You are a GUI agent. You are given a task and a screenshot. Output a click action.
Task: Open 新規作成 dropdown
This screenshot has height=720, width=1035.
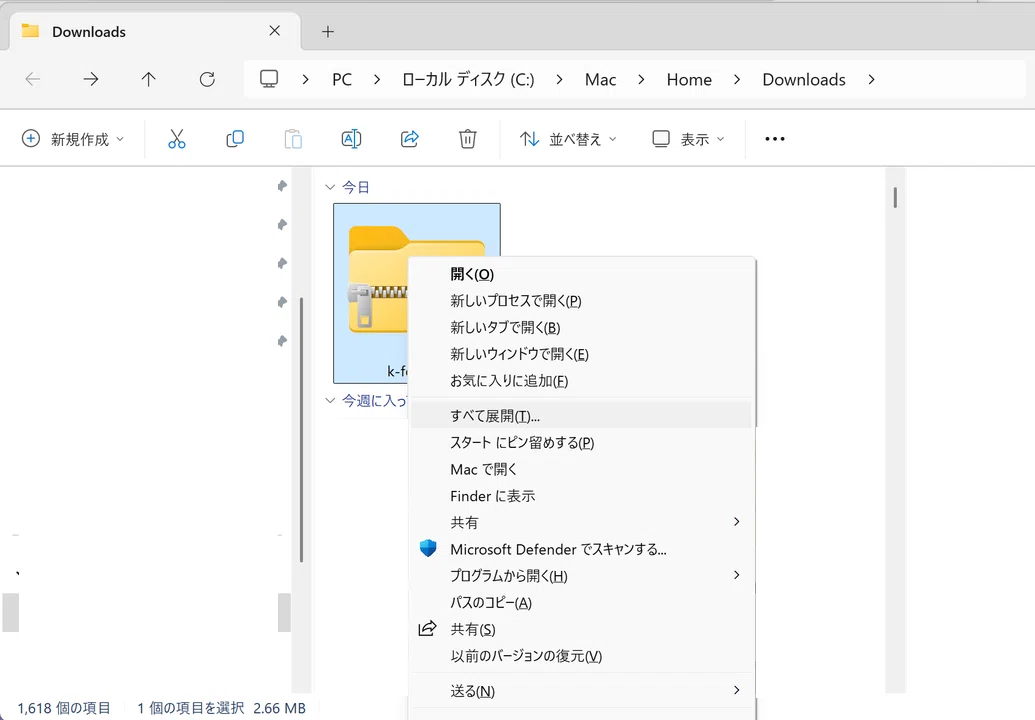coord(73,139)
